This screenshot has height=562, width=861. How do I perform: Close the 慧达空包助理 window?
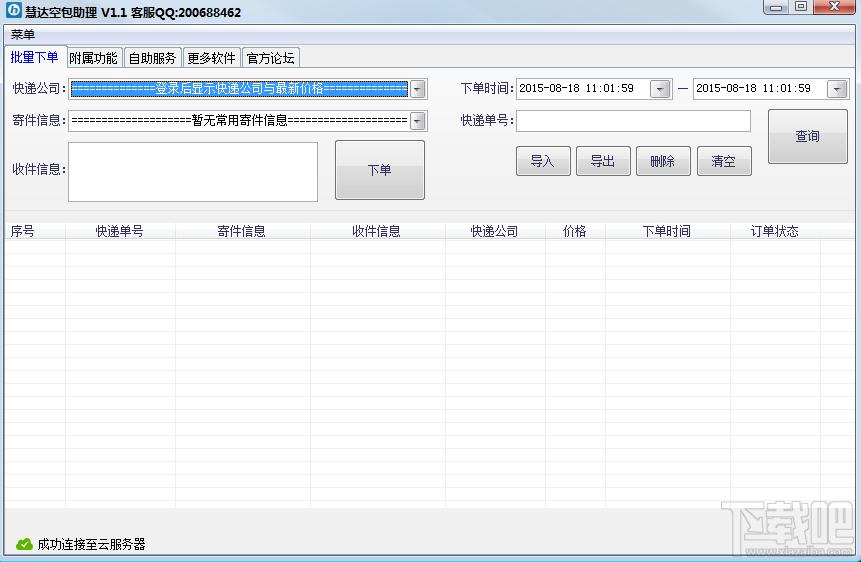pyautogui.click(x=835, y=7)
